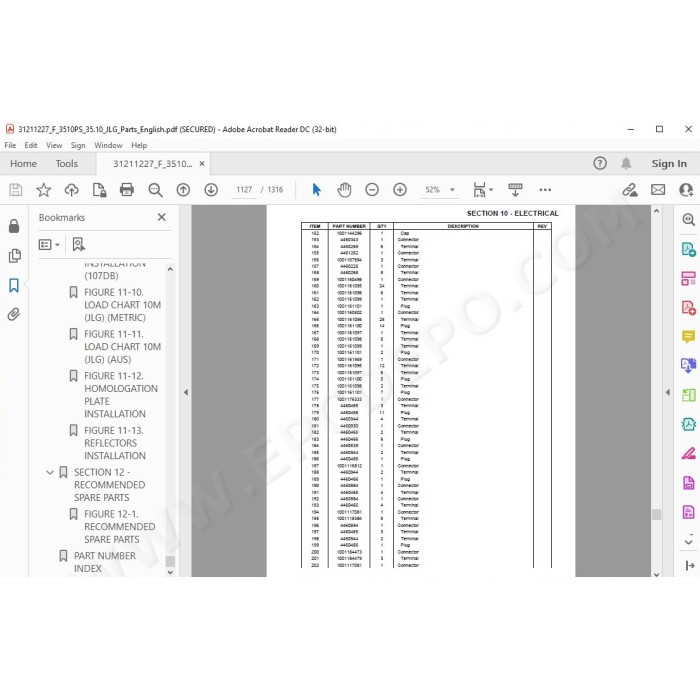The image size is (700, 700).
Task: Show more tools ellipsis
Action: pyautogui.click(x=545, y=190)
